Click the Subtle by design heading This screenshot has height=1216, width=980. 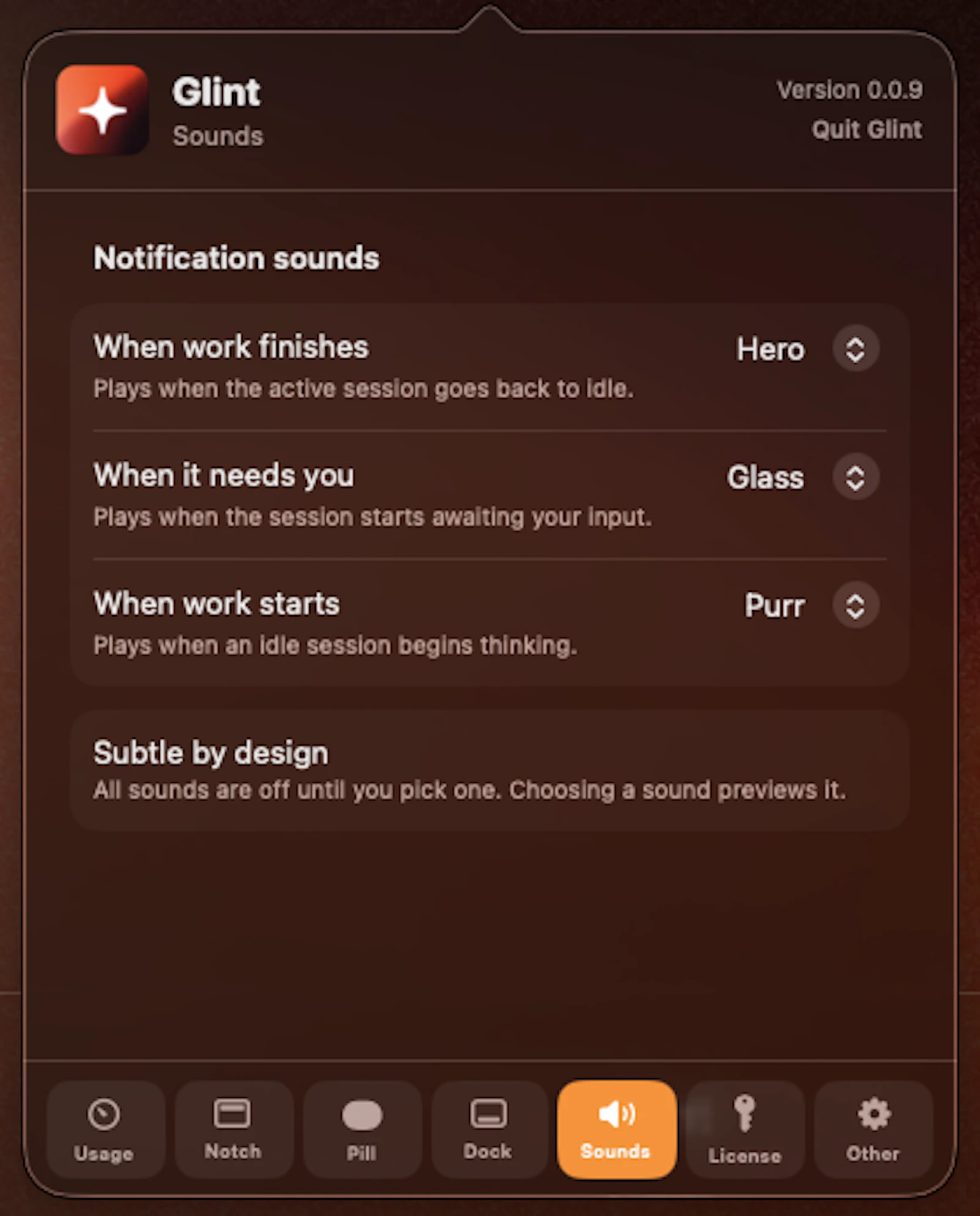click(211, 753)
